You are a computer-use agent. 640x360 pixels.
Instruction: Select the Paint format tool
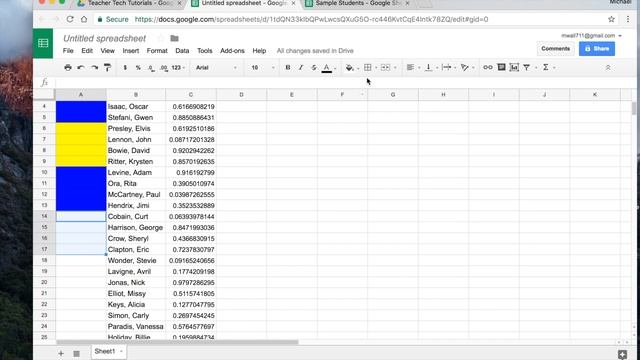(107, 68)
